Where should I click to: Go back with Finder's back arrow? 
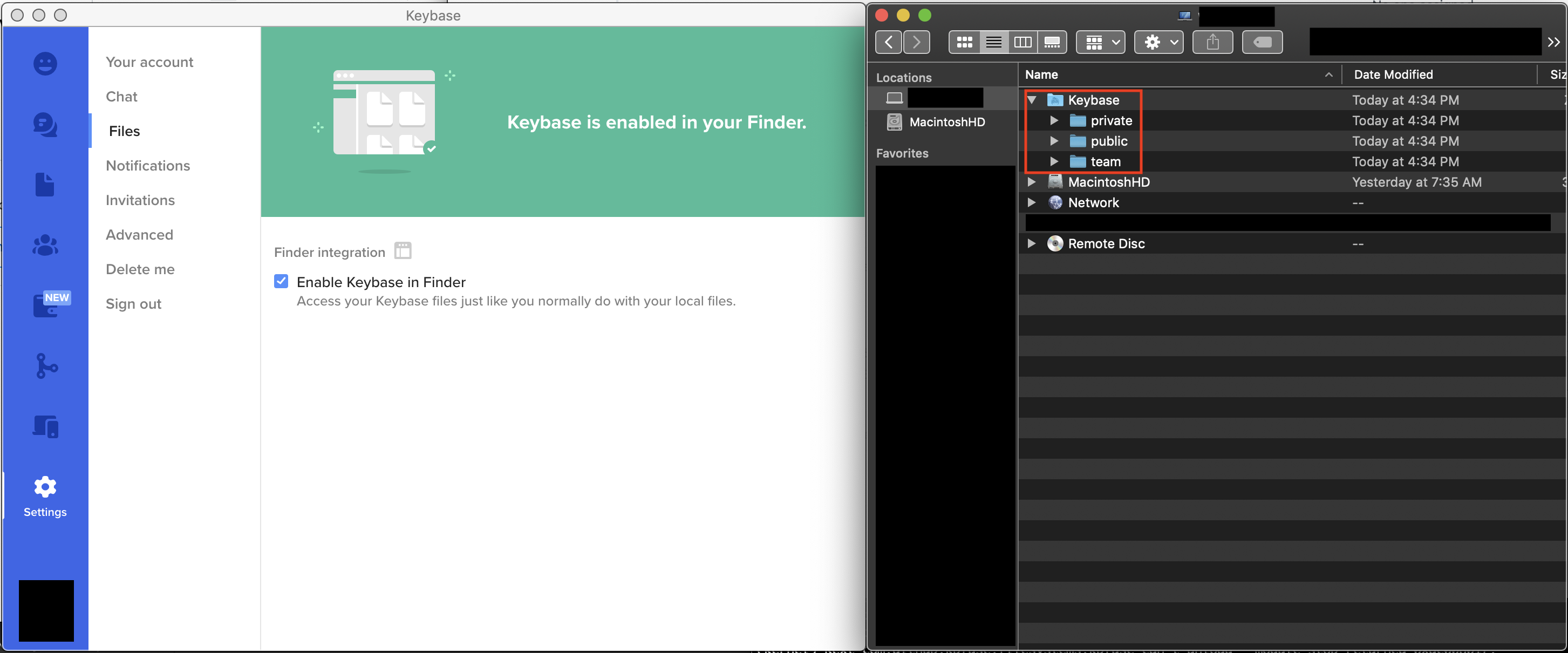pyautogui.click(x=889, y=42)
